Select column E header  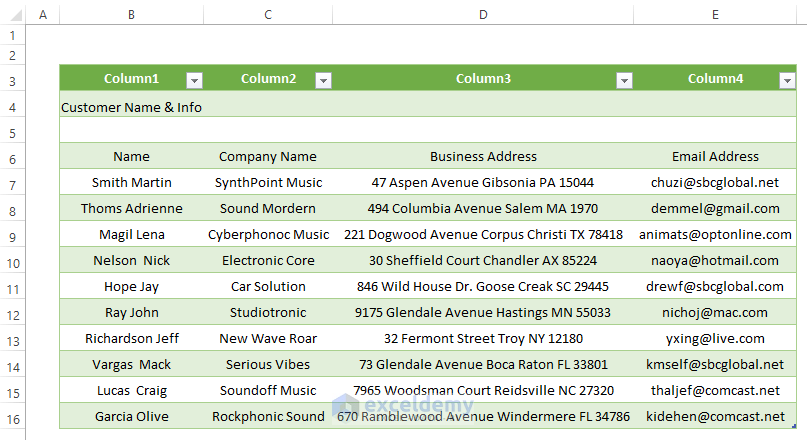715,14
